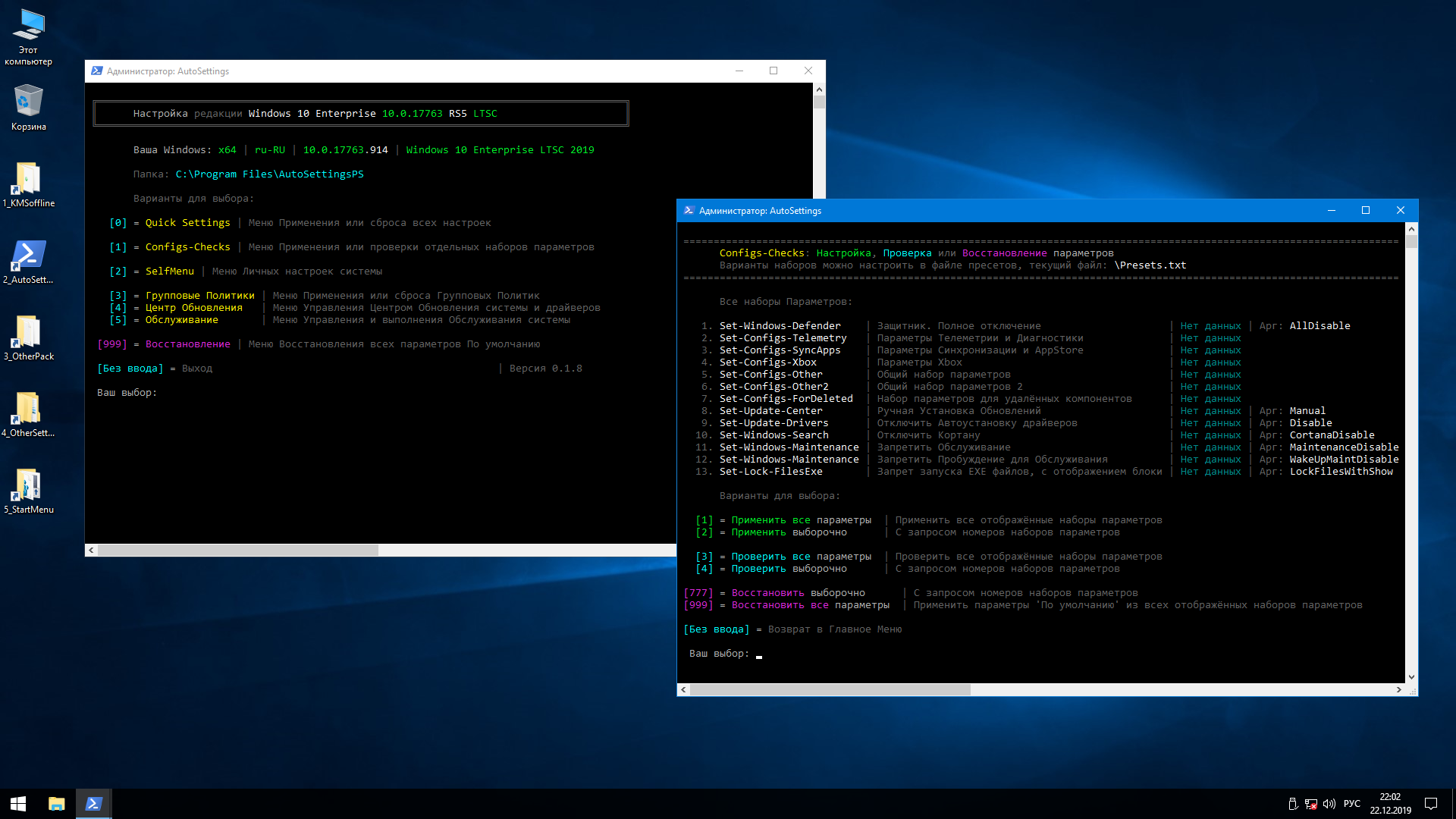Click the 'SelfMenu' option text

point(169,271)
